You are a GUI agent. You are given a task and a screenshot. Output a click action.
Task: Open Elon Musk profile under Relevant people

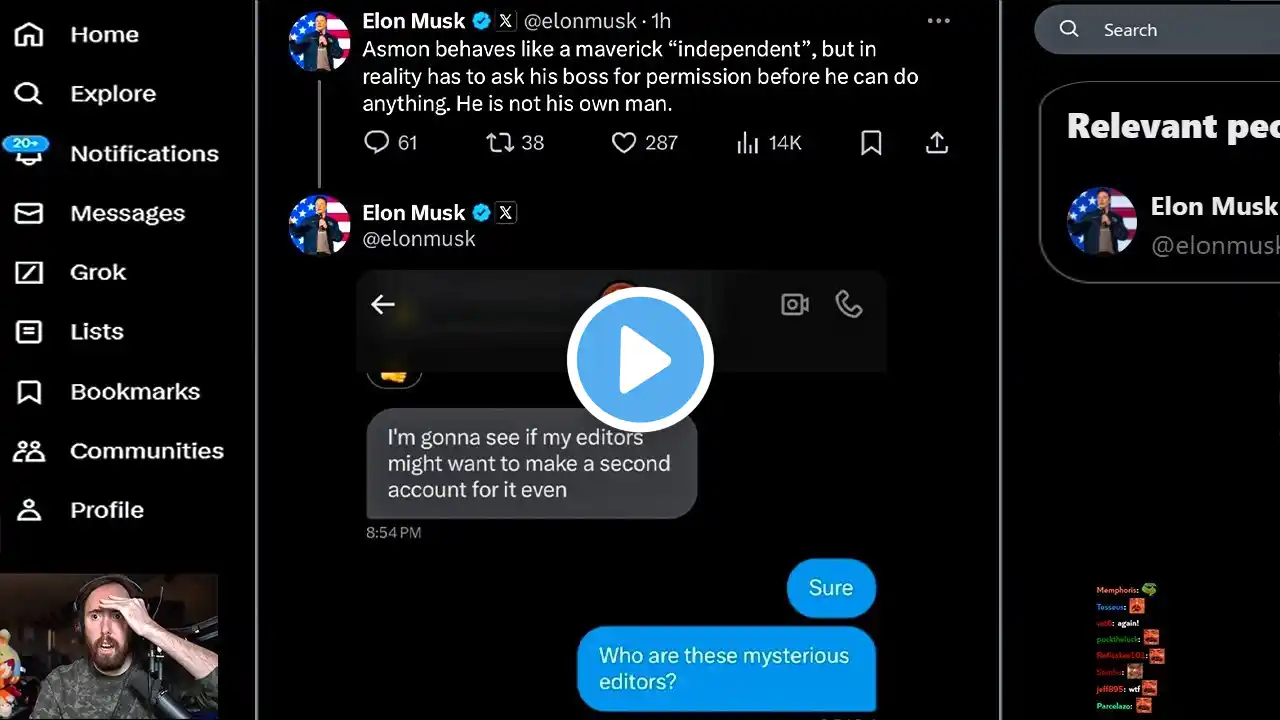tap(1213, 207)
